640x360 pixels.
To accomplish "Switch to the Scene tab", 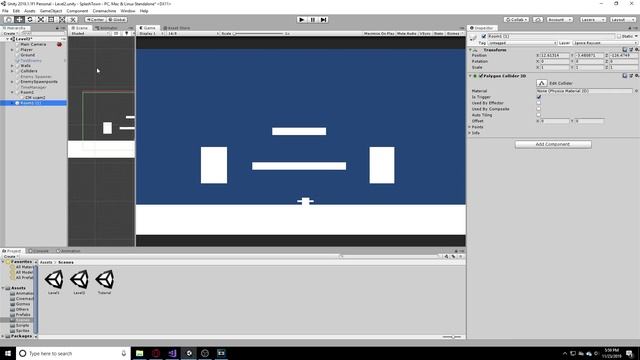I will (x=80, y=28).
